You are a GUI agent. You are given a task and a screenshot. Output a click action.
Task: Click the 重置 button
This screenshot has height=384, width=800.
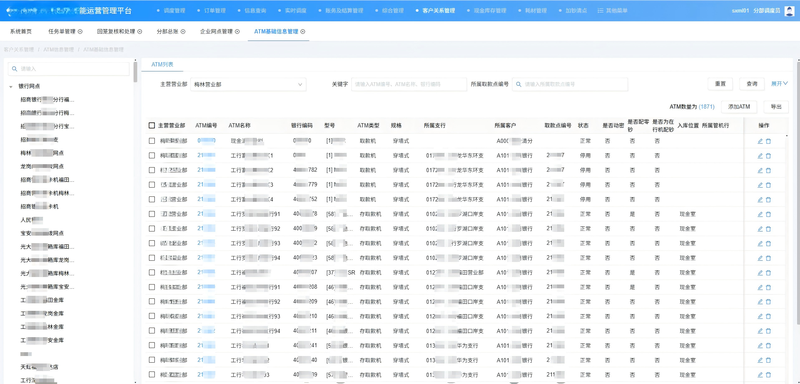(x=720, y=84)
